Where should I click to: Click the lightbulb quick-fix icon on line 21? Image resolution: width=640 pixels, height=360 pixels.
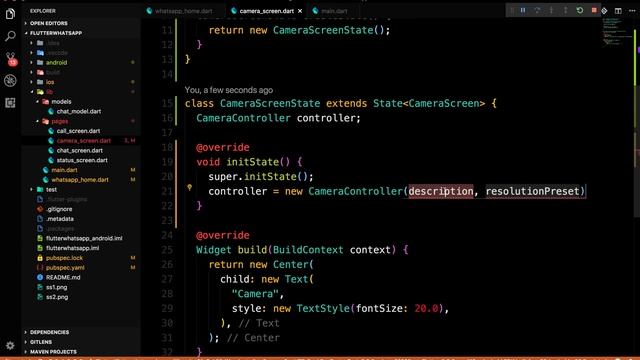(189, 187)
